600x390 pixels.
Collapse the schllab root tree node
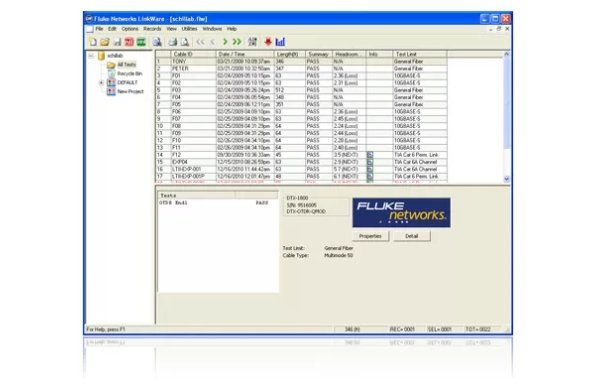click(x=91, y=56)
